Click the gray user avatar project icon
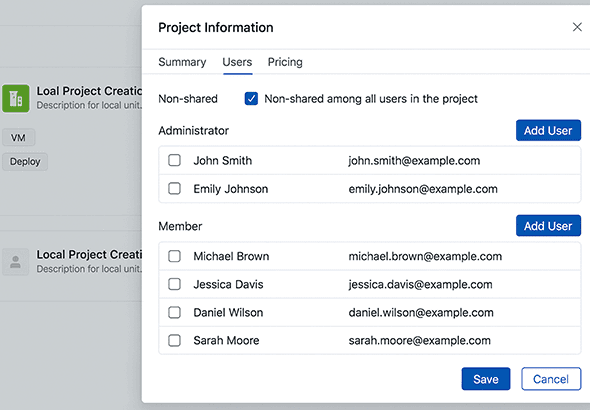 [15, 262]
